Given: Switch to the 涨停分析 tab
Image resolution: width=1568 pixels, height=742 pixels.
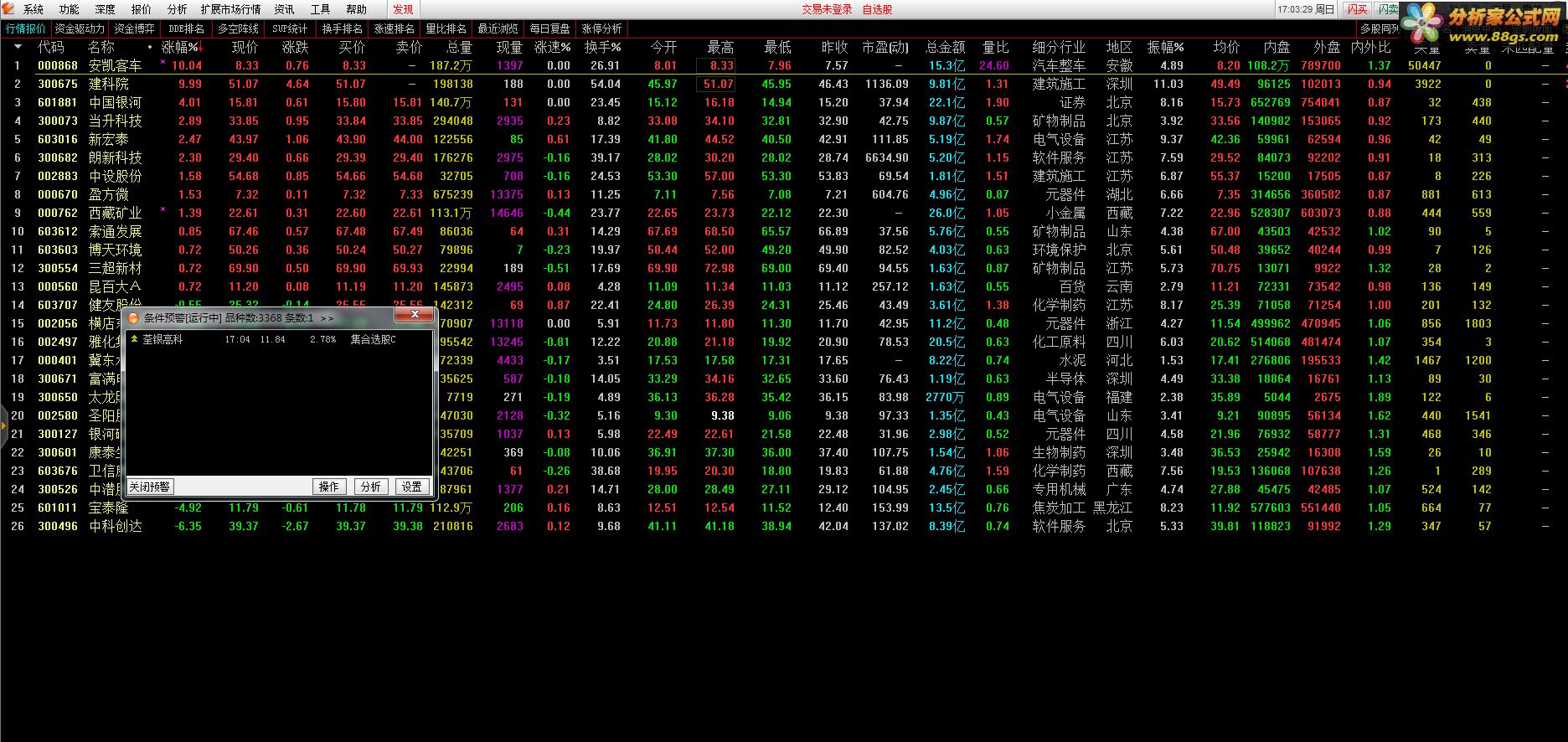Looking at the screenshot, I should pos(601,28).
